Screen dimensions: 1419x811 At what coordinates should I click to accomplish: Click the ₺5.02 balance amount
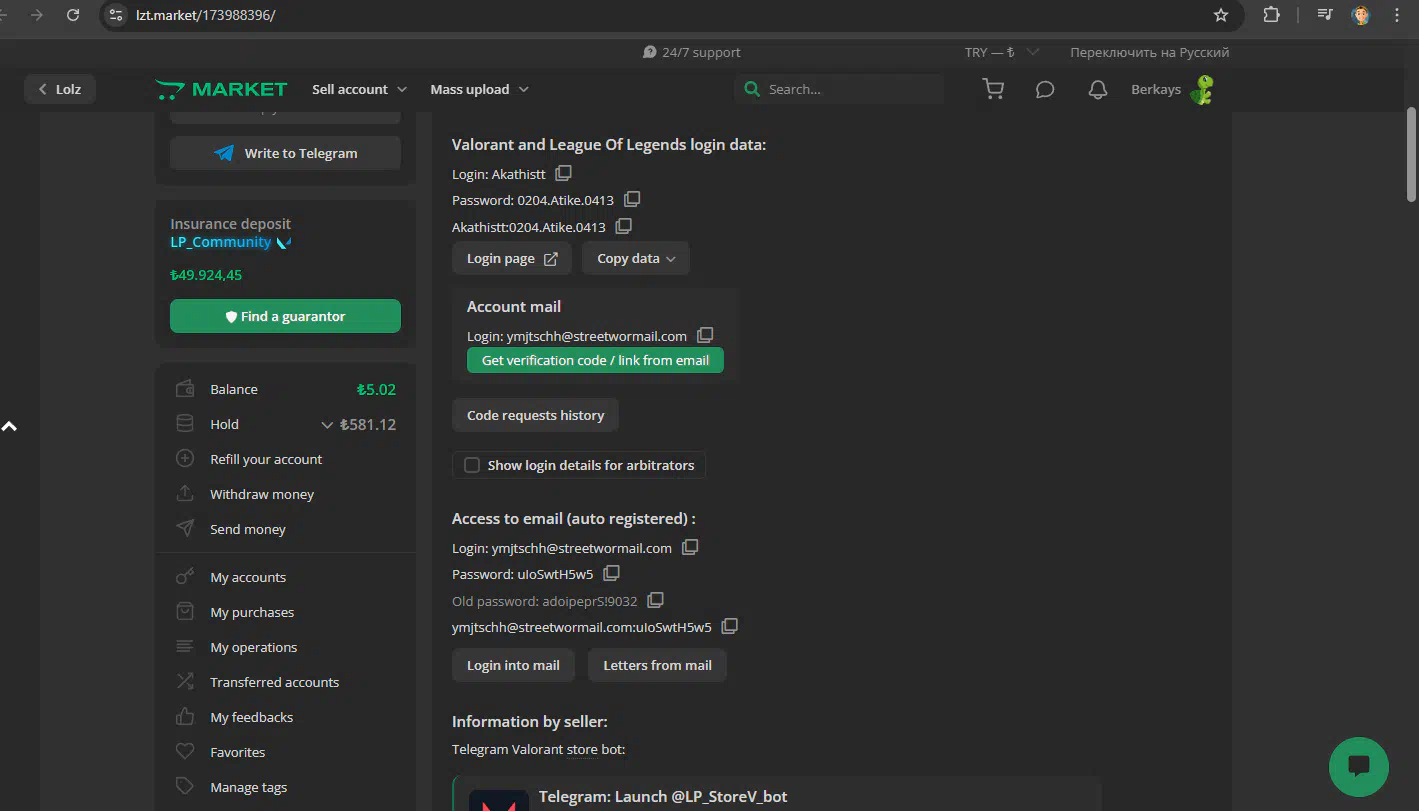pos(376,389)
